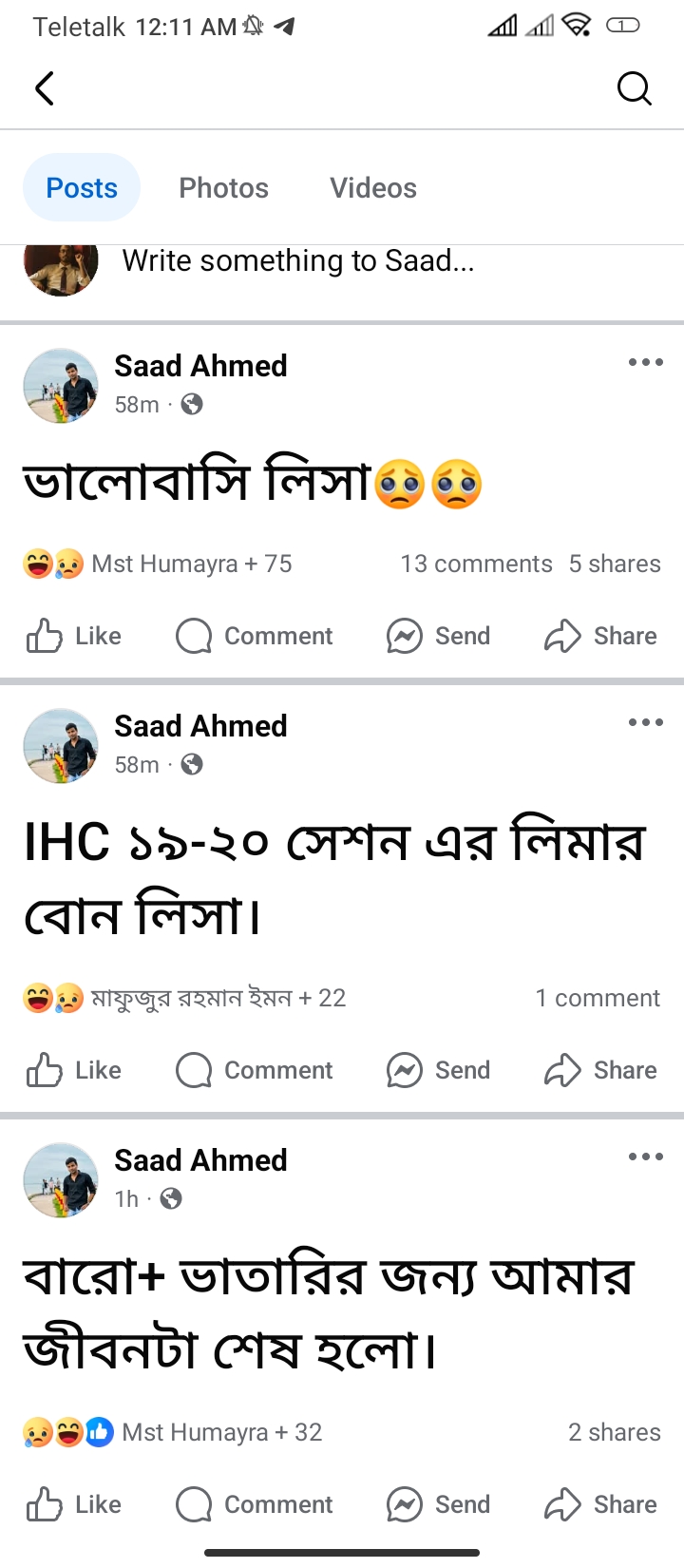Screen dimensions: 684x1568
Task: Share the first post
Action: point(600,636)
